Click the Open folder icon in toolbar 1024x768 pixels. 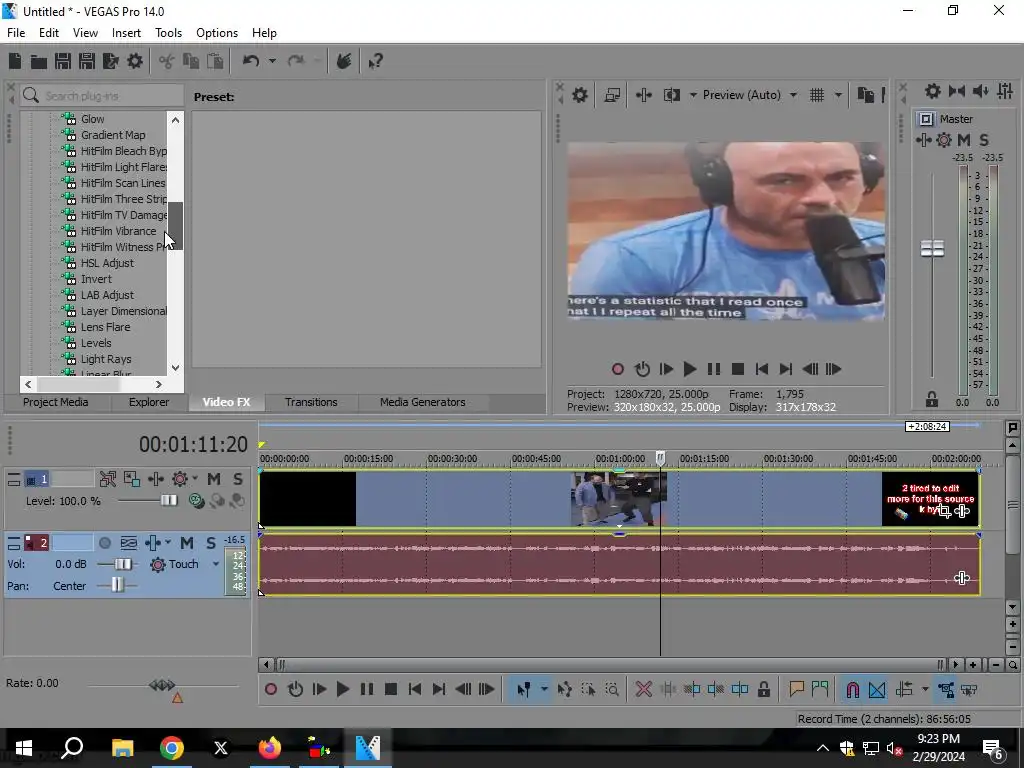[39, 61]
